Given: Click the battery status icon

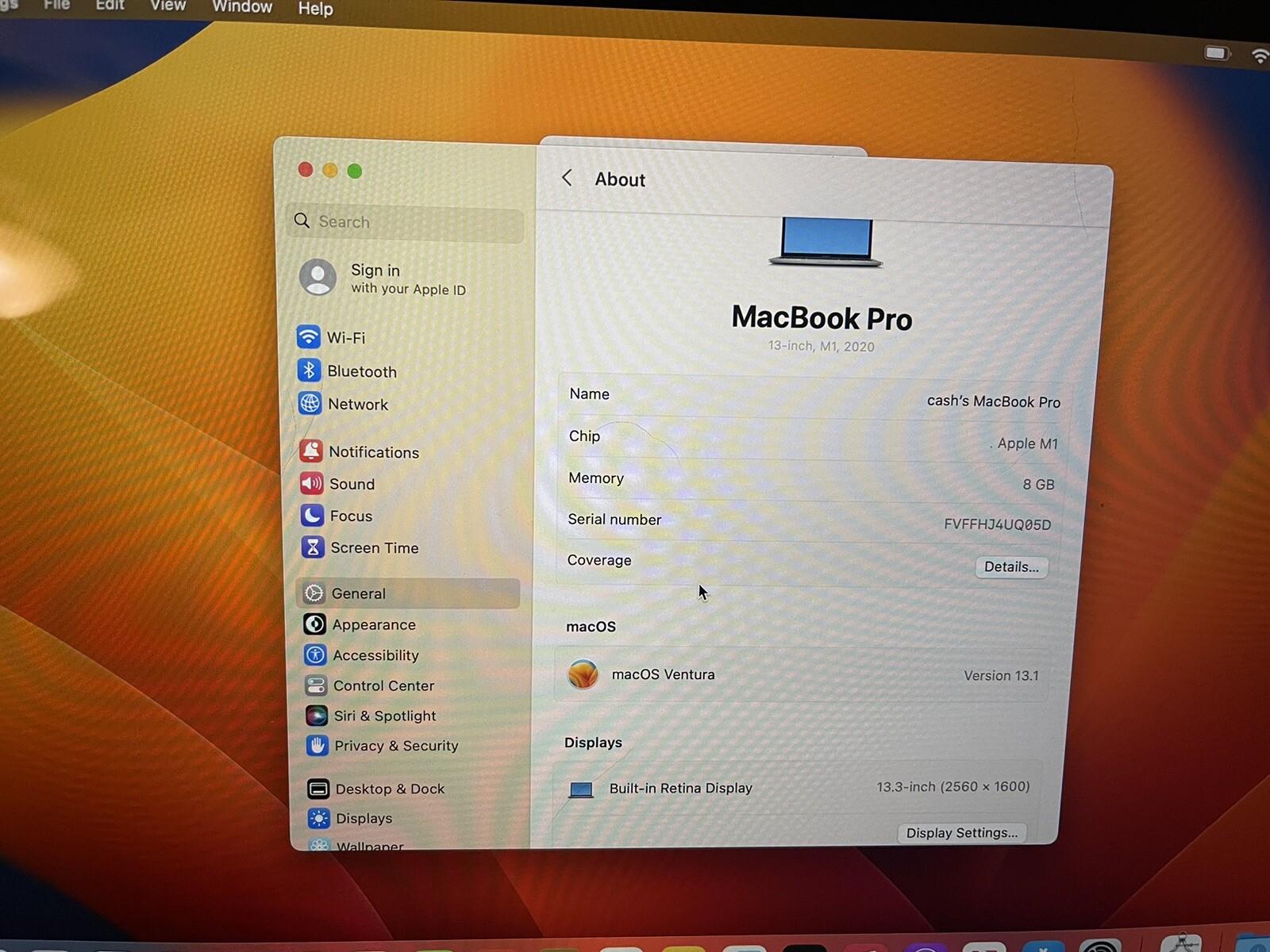Looking at the screenshot, I should (1217, 53).
